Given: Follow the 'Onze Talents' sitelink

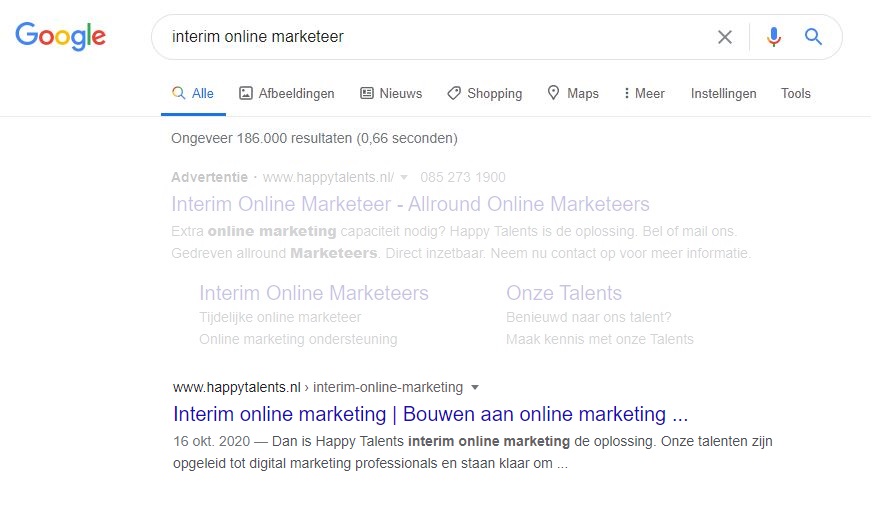Looking at the screenshot, I should tap(564, 293).
